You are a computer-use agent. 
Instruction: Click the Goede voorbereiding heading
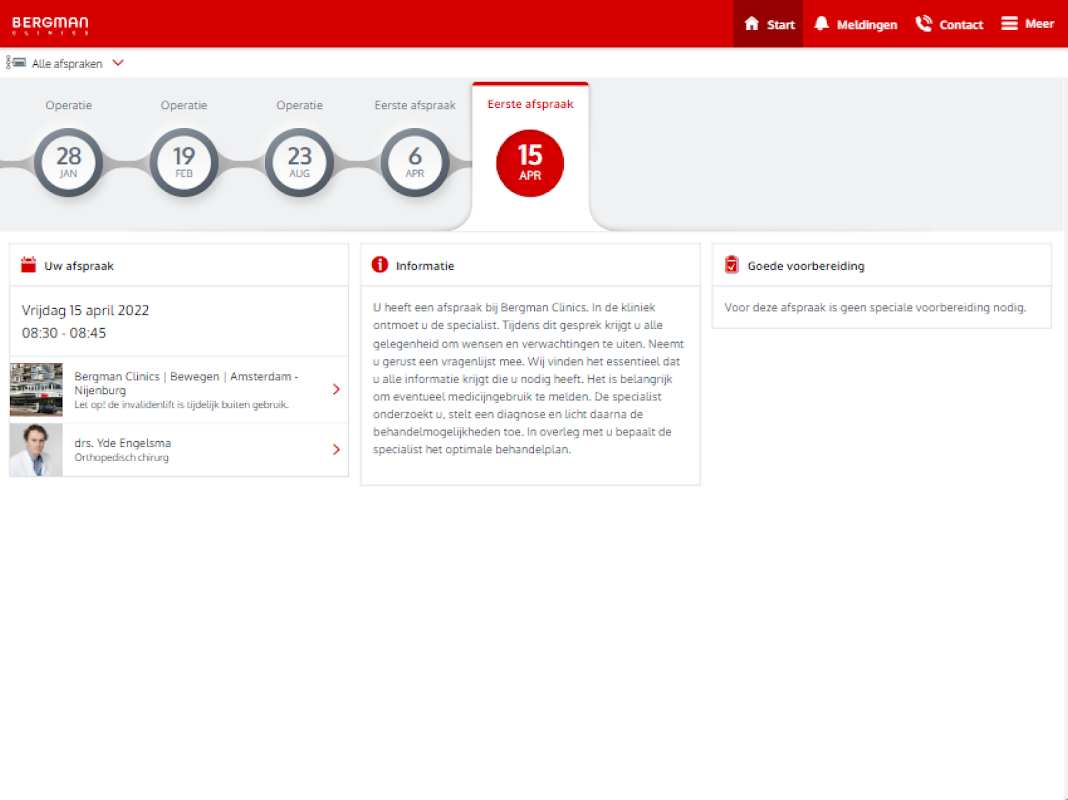click(806, 266)
